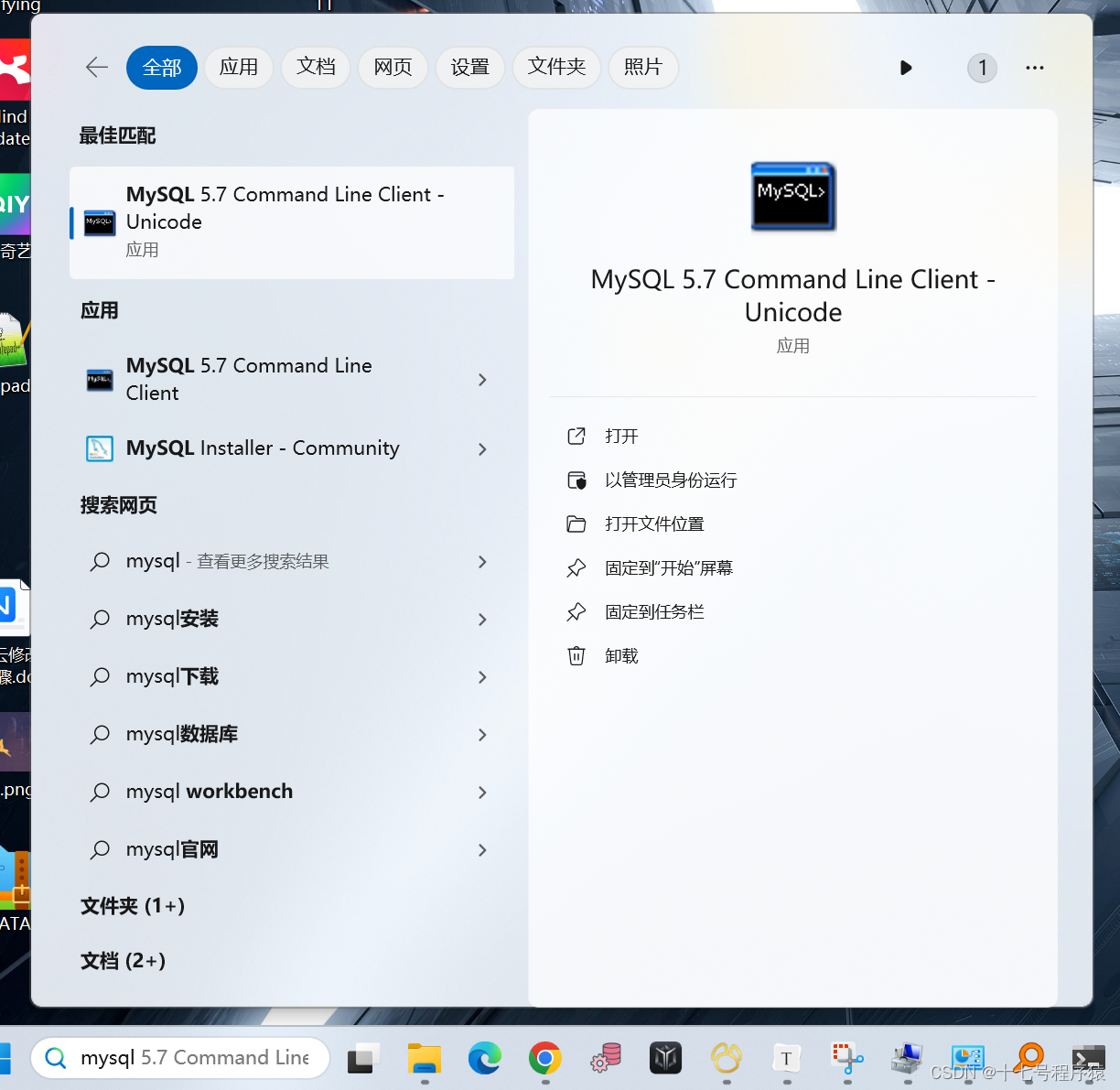Screen dimensions: 1120x1090
Task: Click the folder icon beside 打开文件位置
Action: click(576, 524)
